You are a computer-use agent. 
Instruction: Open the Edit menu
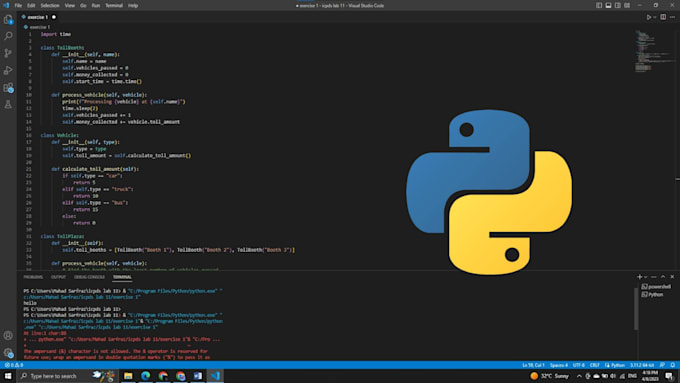31,6
